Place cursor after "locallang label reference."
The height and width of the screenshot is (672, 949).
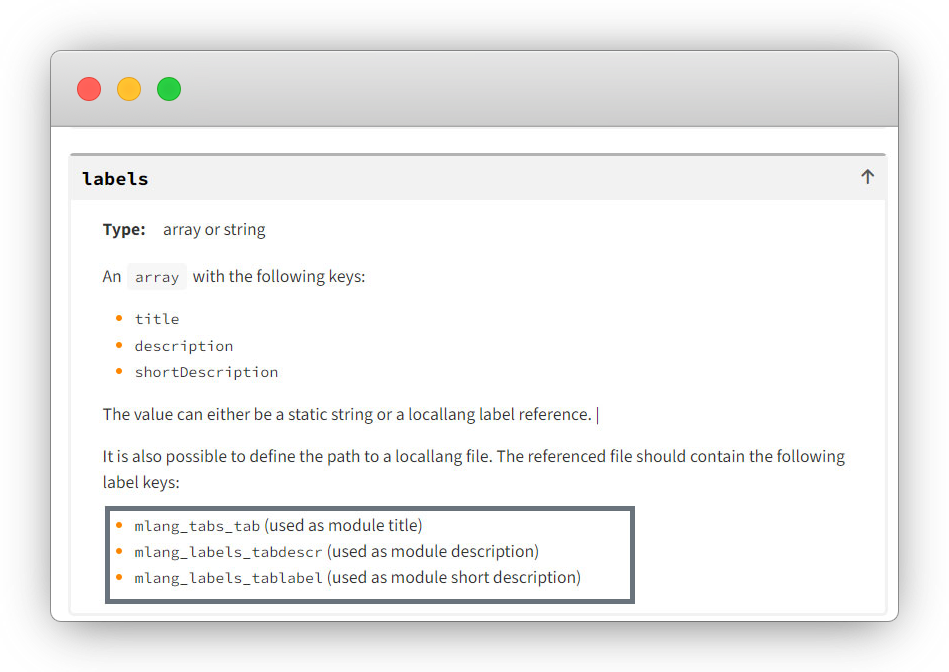coord(595,414)
